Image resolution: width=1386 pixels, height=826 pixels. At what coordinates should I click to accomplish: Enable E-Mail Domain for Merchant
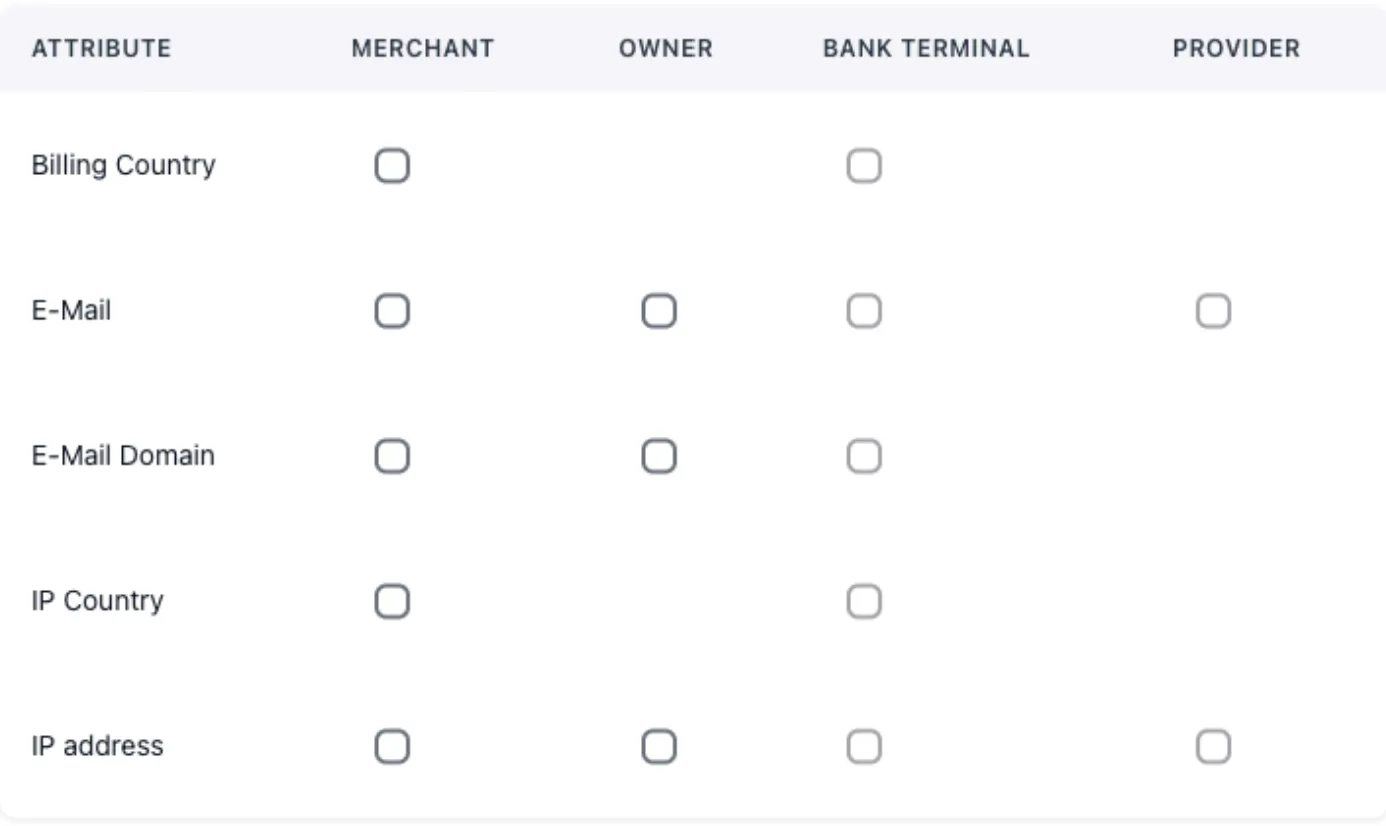click(x=392, y=457)
